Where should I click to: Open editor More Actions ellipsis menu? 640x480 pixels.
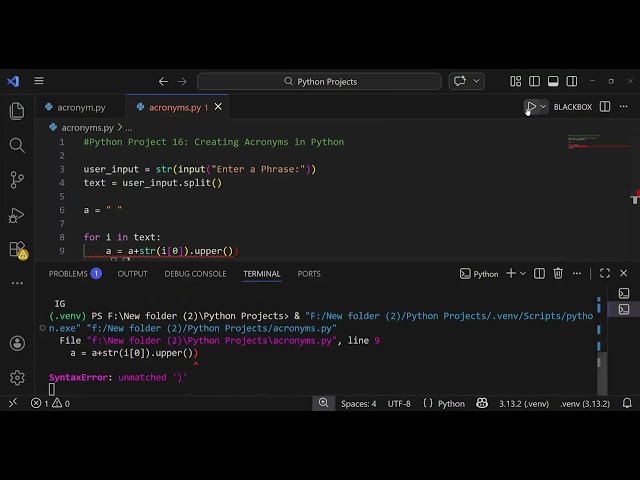[x=624, y=107]
